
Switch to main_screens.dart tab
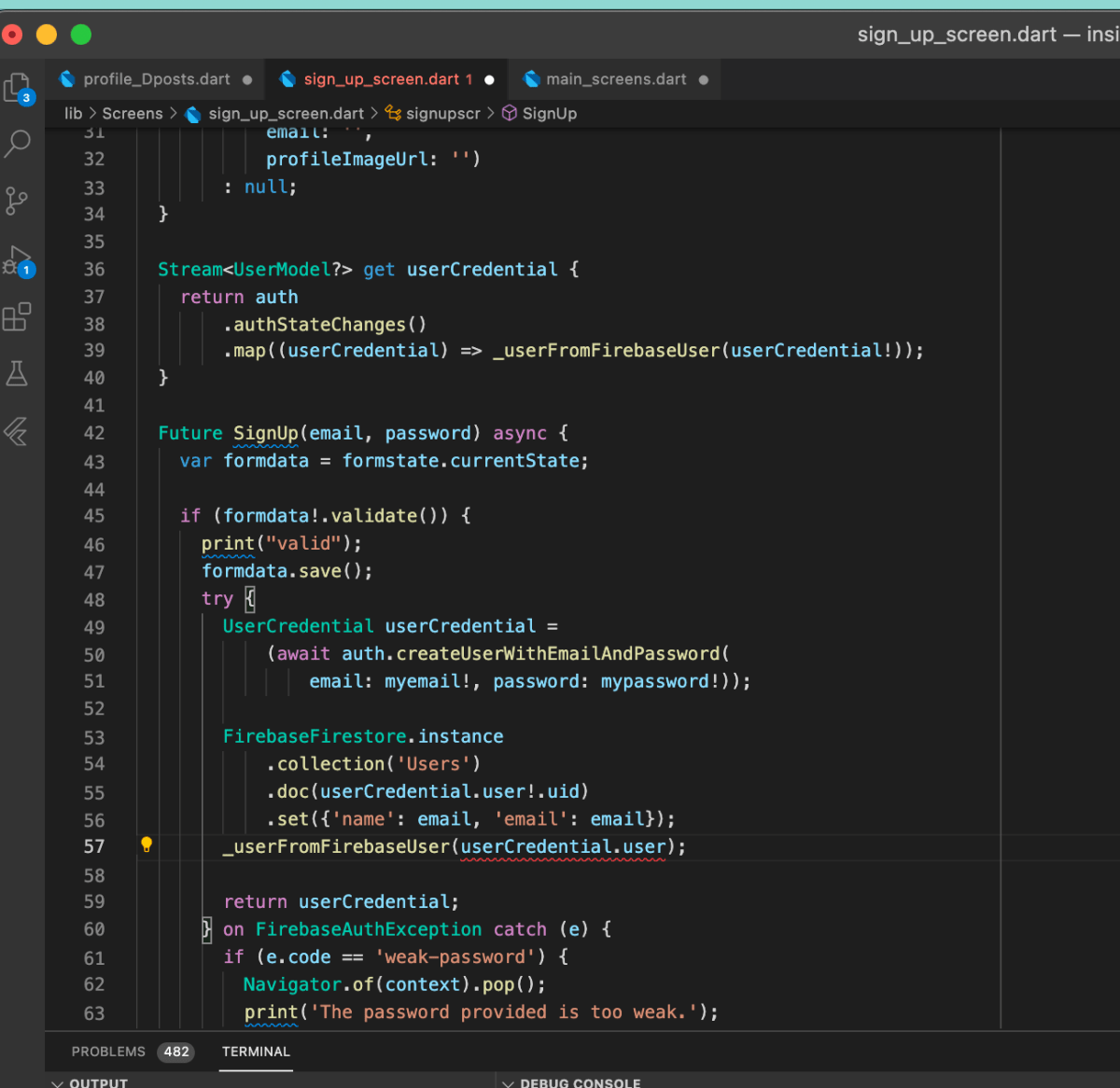tap(616, 79)
